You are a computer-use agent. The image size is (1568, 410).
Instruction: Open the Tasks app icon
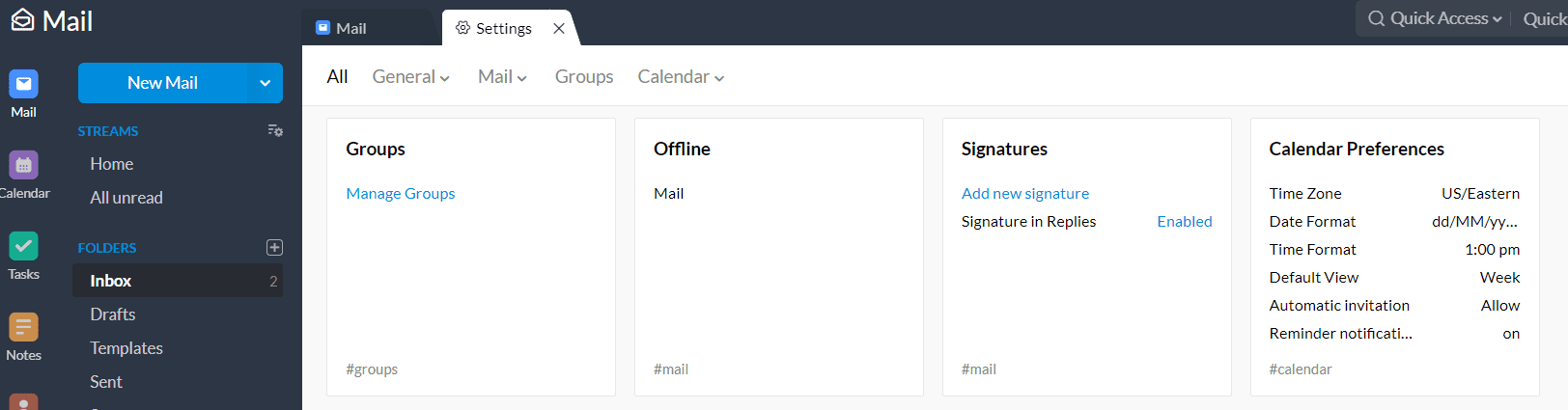point(23,247)
